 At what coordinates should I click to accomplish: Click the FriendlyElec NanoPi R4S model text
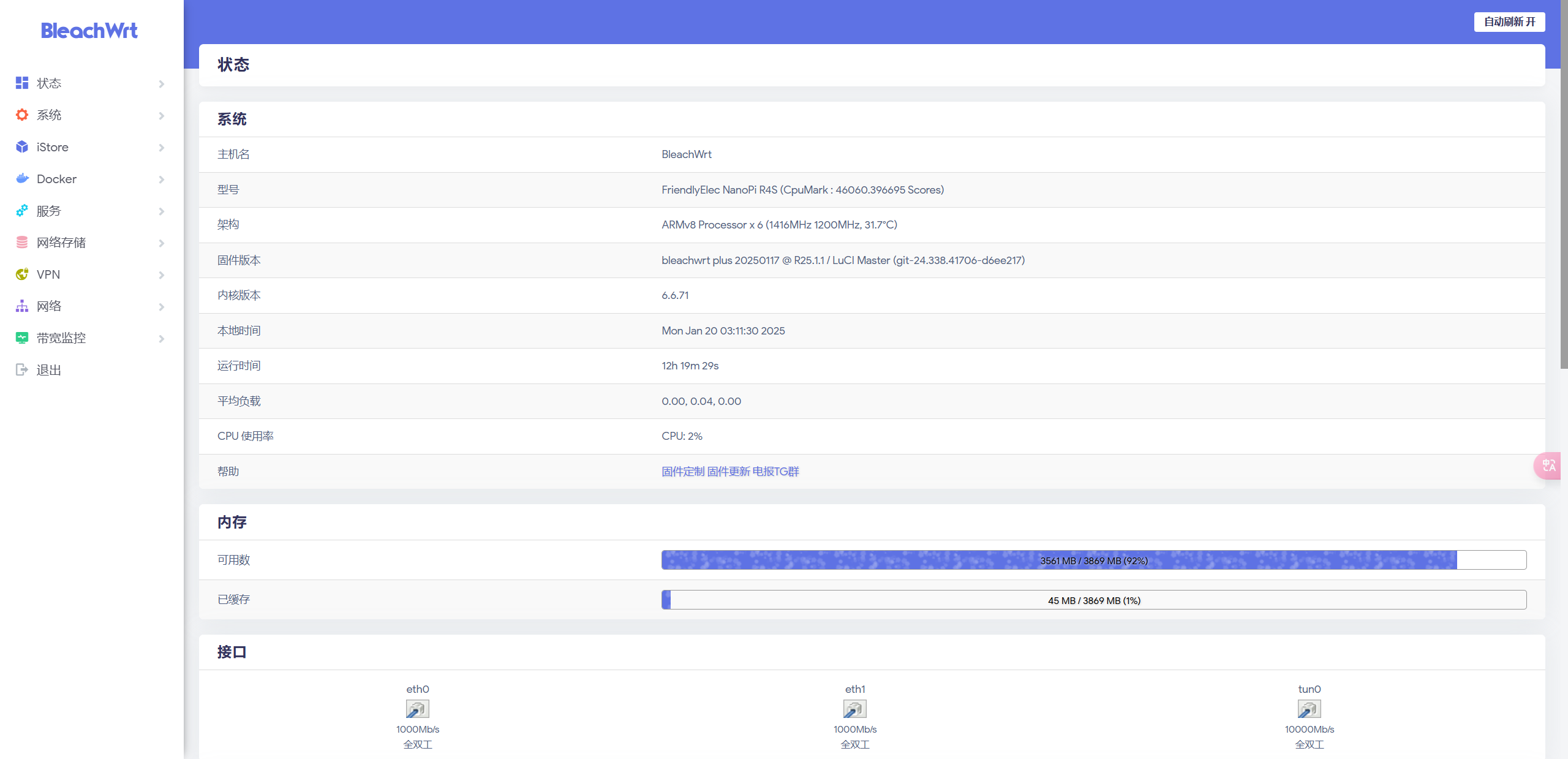coord(802,190)
